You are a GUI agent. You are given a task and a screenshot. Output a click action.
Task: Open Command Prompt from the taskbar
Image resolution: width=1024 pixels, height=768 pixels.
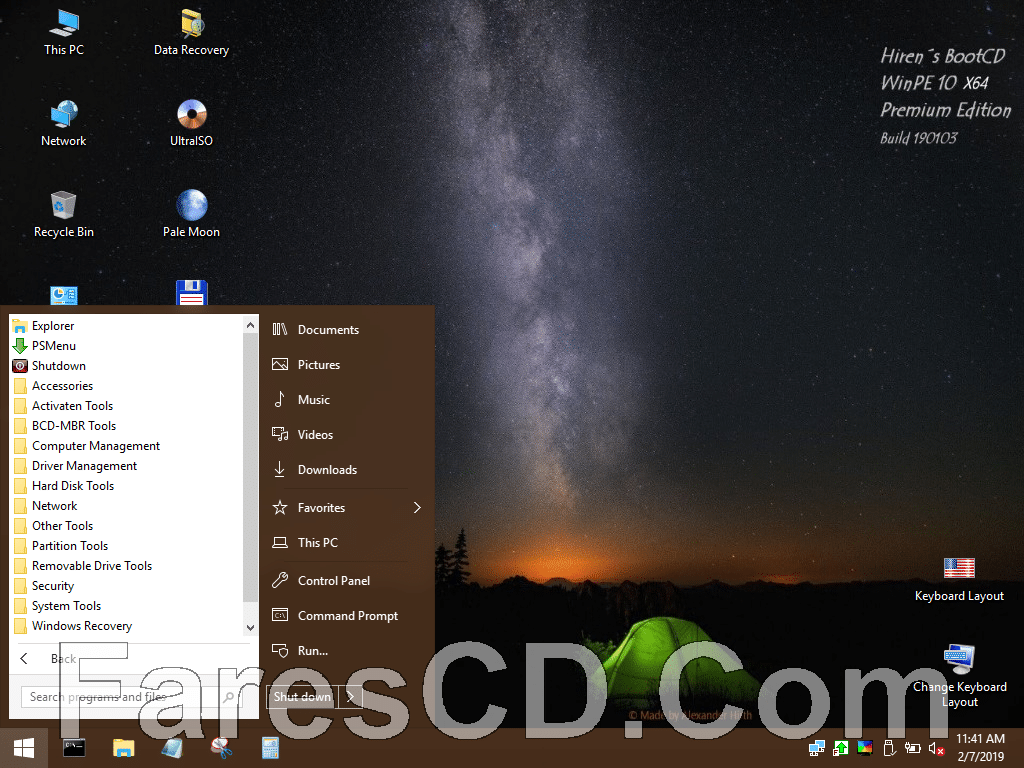[x=74, y=748]
